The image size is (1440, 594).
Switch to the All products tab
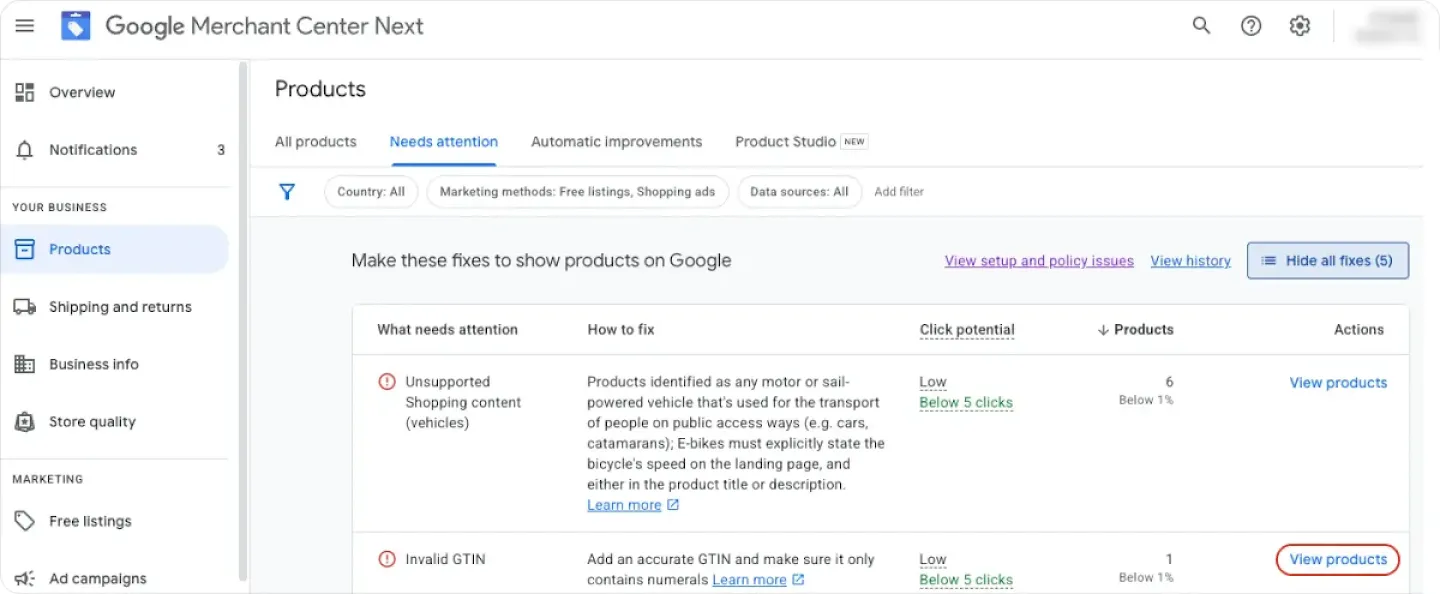point(316,142)
